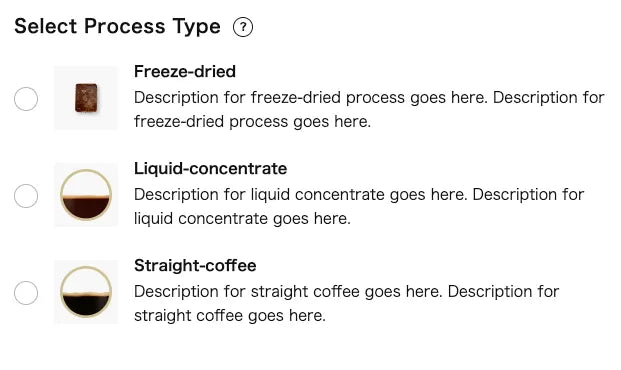The height and width of the screenshot is (370, 621).
Task: Choose the Straight-coffee radio option
Action: coord(26,293)
